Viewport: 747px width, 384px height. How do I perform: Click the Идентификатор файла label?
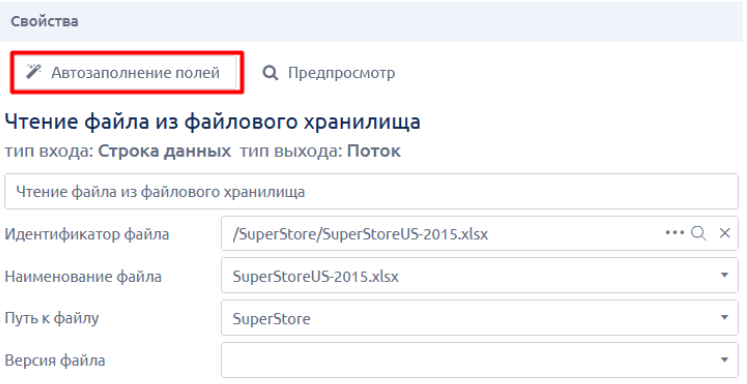point(87,234)
